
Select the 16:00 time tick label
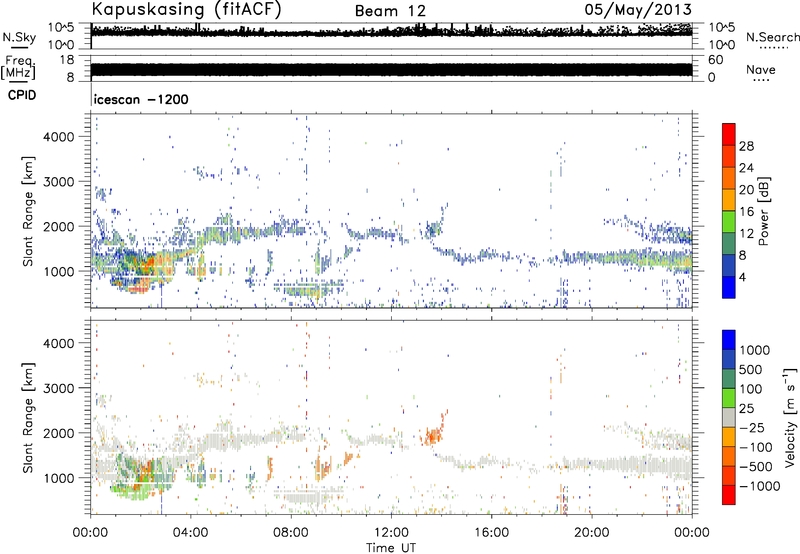coord(491,533)
